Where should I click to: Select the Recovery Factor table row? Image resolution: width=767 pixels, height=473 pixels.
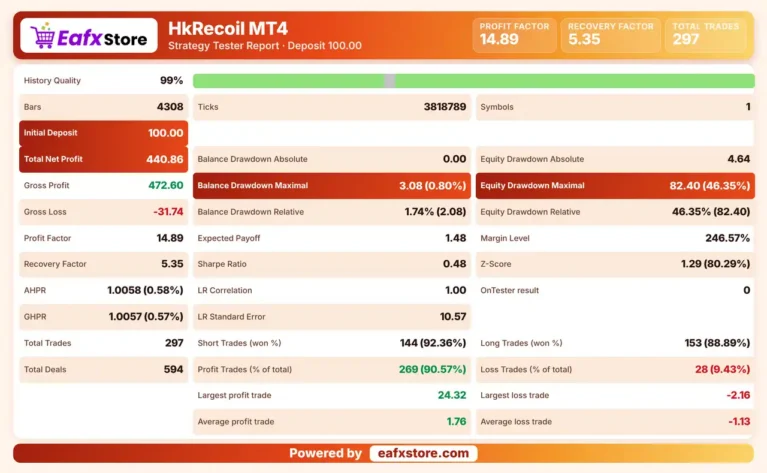coord(103,264)
